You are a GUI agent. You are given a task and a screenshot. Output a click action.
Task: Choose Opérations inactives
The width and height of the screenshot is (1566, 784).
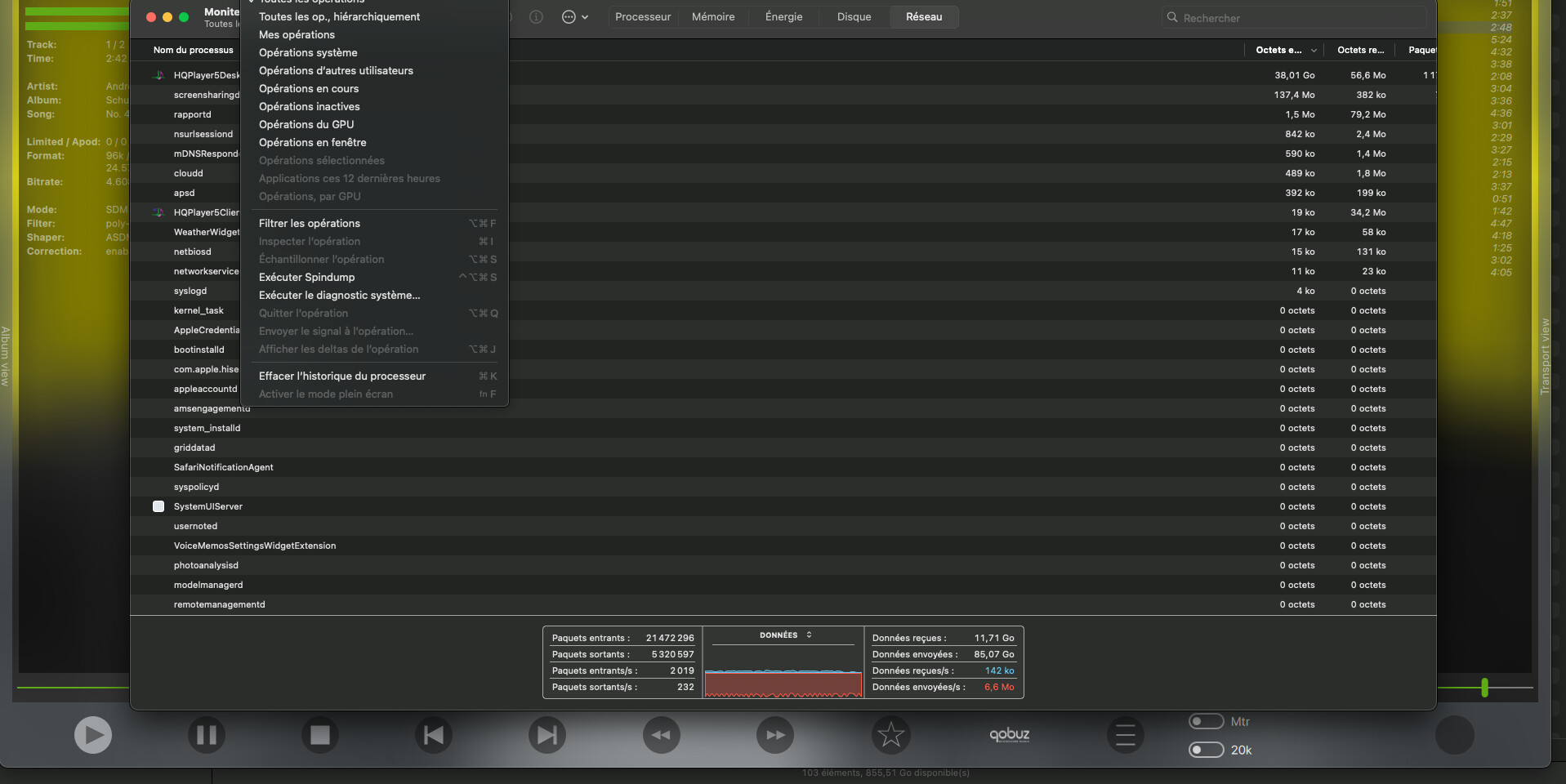click(374, 106)
